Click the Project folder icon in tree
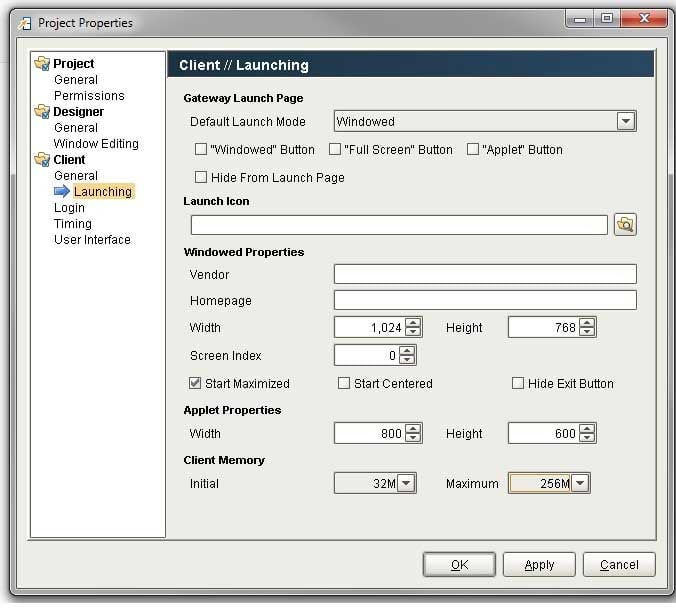This screenshot has width=676, height=608. [42, 64]
